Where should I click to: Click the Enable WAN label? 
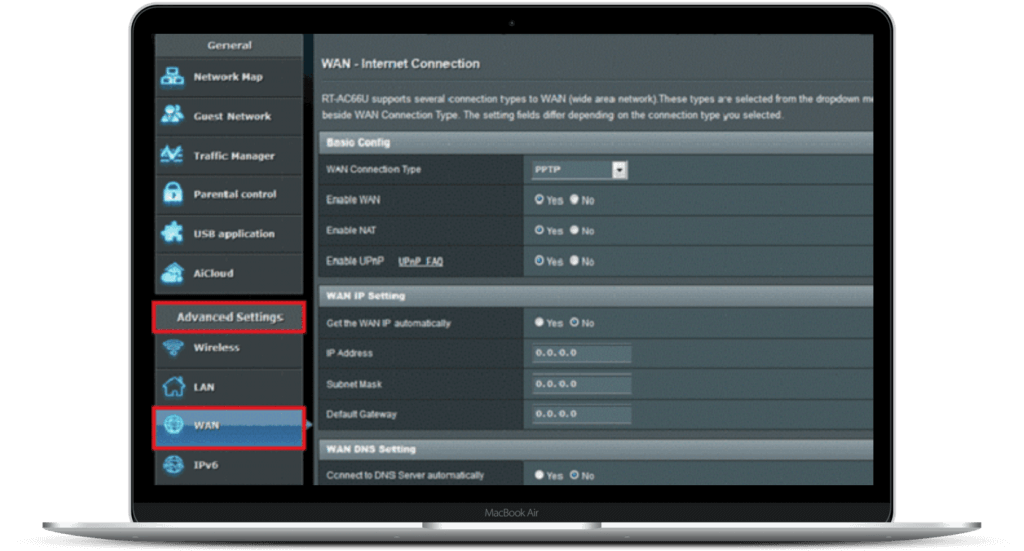353,200
